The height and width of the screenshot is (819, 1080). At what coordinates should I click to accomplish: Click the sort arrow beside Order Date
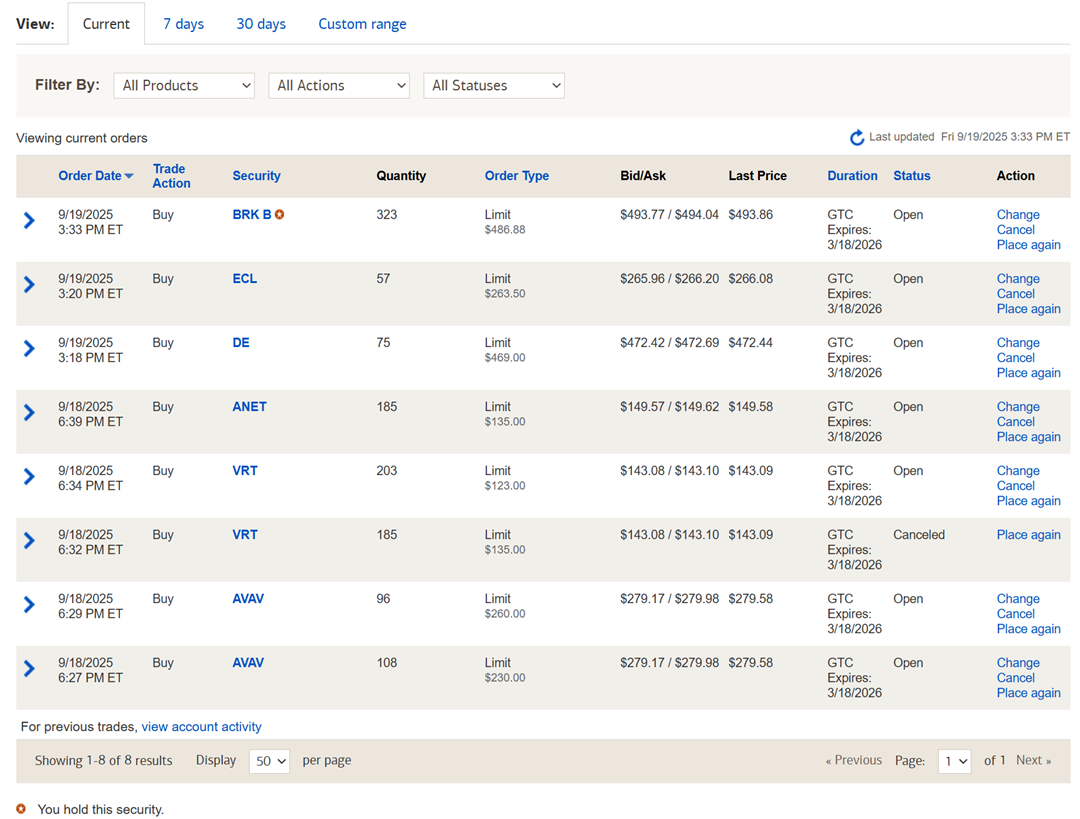point(129,177)
